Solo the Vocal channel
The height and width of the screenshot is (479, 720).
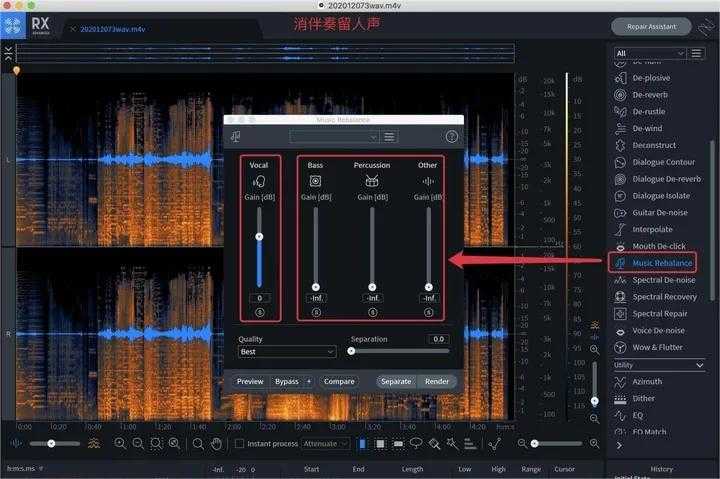(259, 312)
